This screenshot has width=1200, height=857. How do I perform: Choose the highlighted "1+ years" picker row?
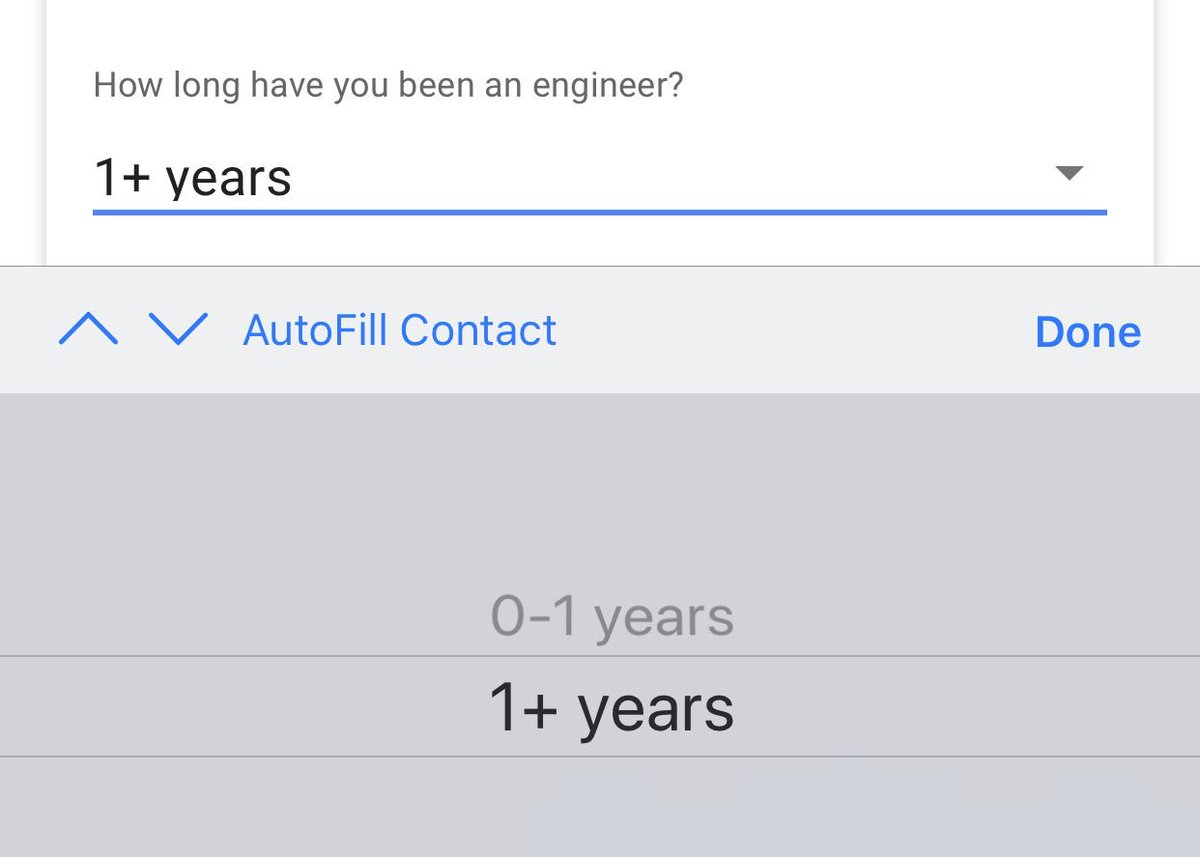click(x=611, y=707)
